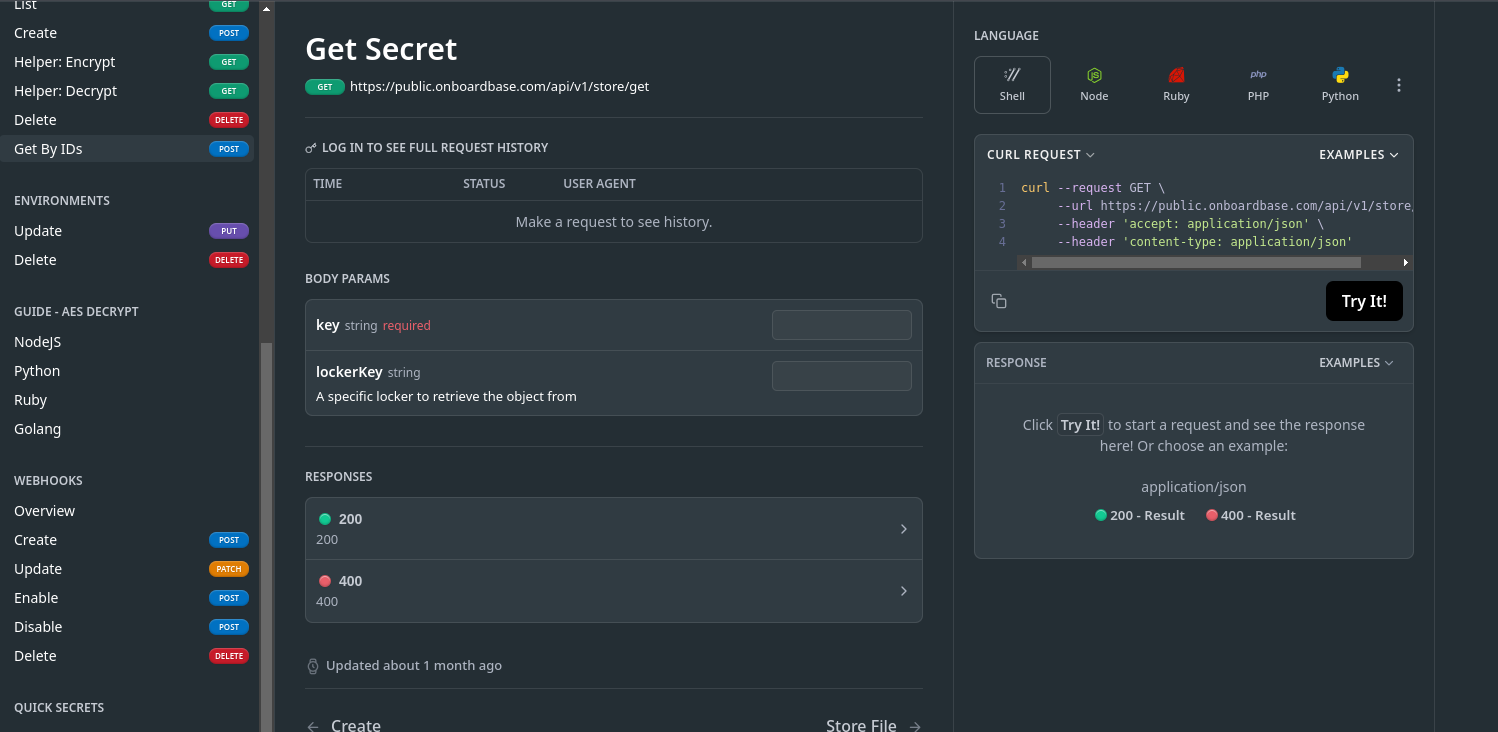The width and height of the screenshot is (1498, 732).
Task: Click the Get Secret heading
Action: coord(381,49)
